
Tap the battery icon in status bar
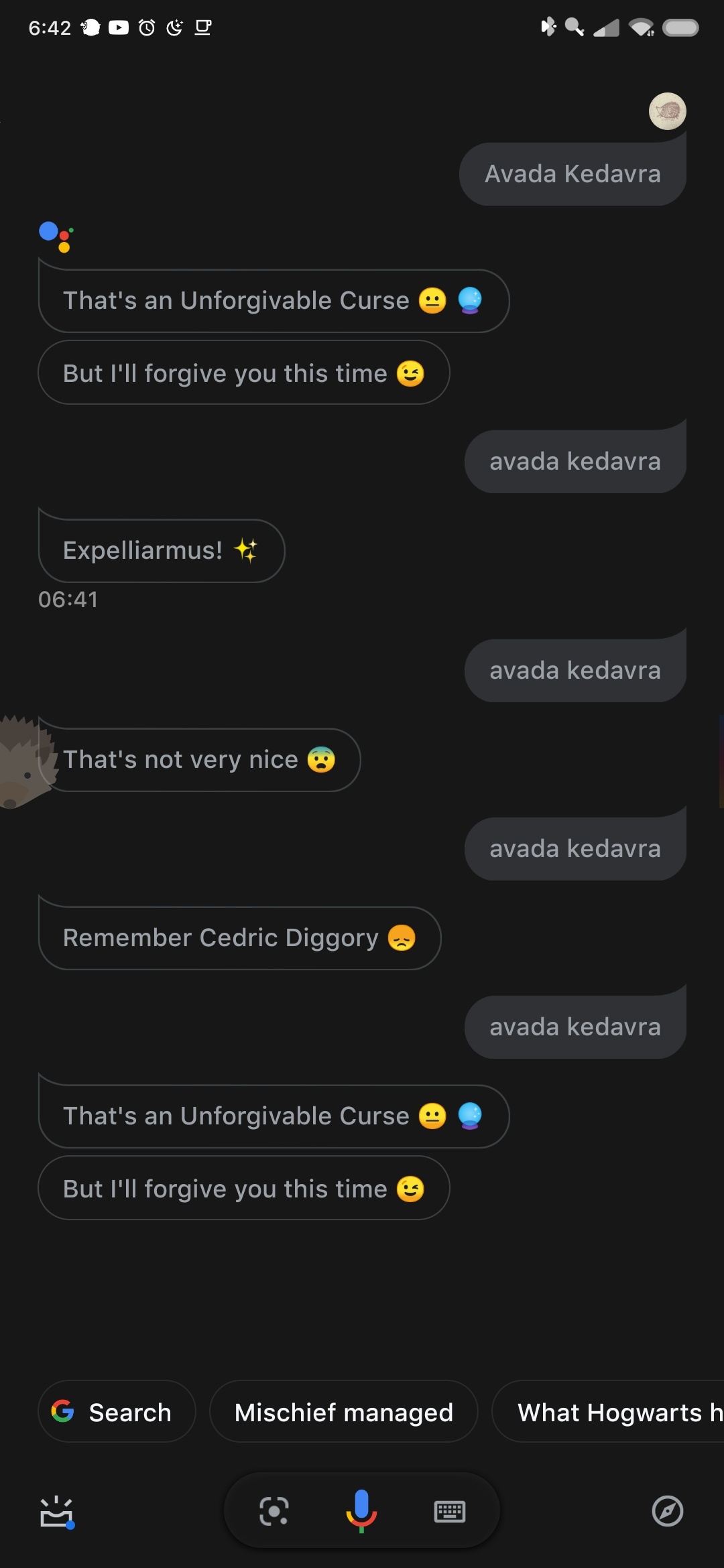680,27
